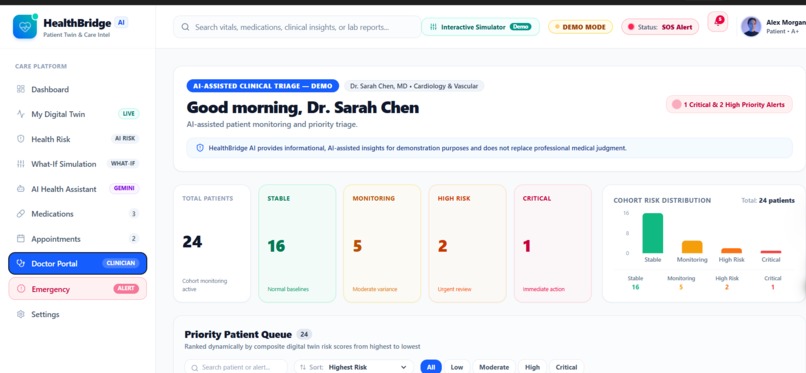Click the red Critical bar in chart
Image resolution: width=806 pixels, height=373 pixels.
click(x=771, y=252)
